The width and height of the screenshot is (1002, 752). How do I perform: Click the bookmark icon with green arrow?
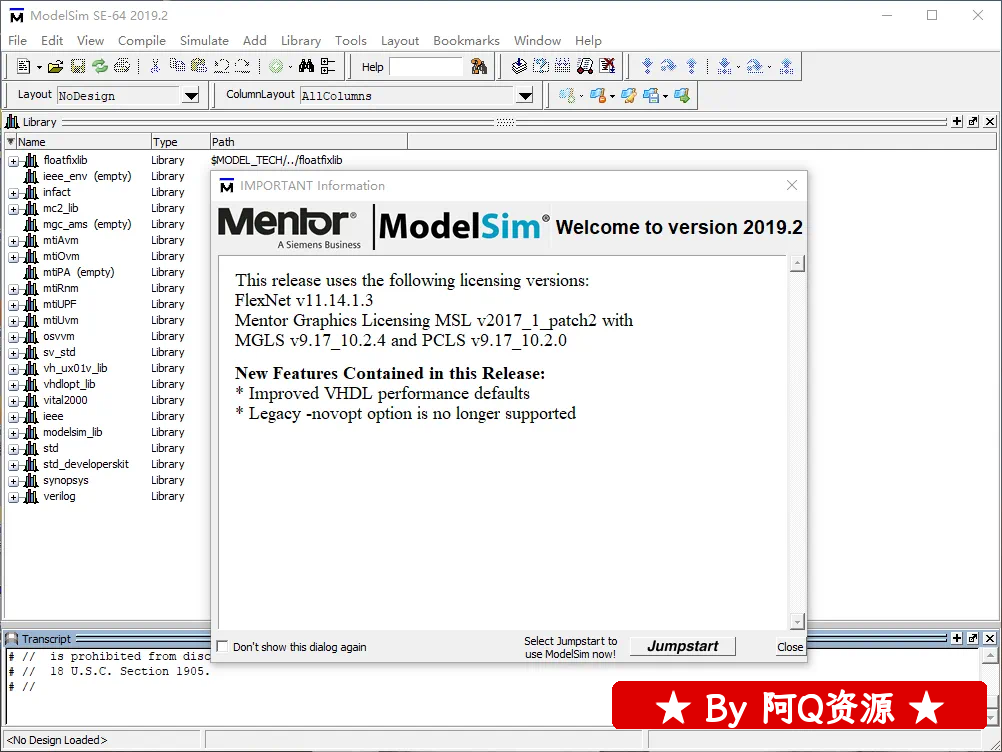(682, 96)
